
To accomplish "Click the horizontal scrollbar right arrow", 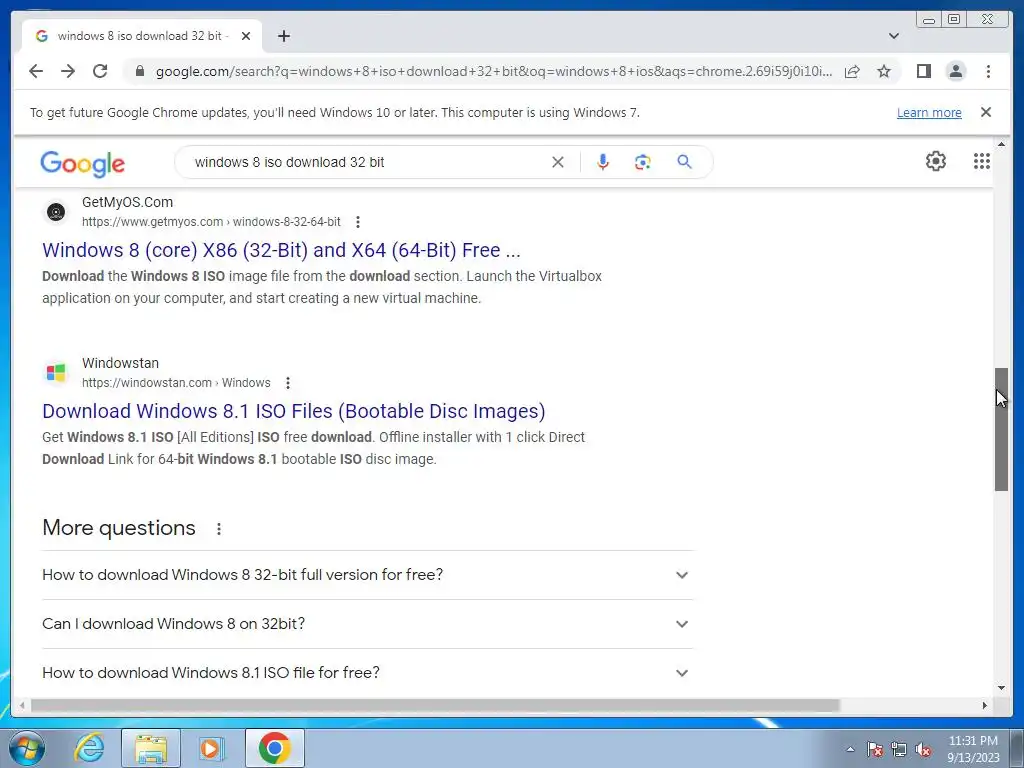I will [985, 705].
